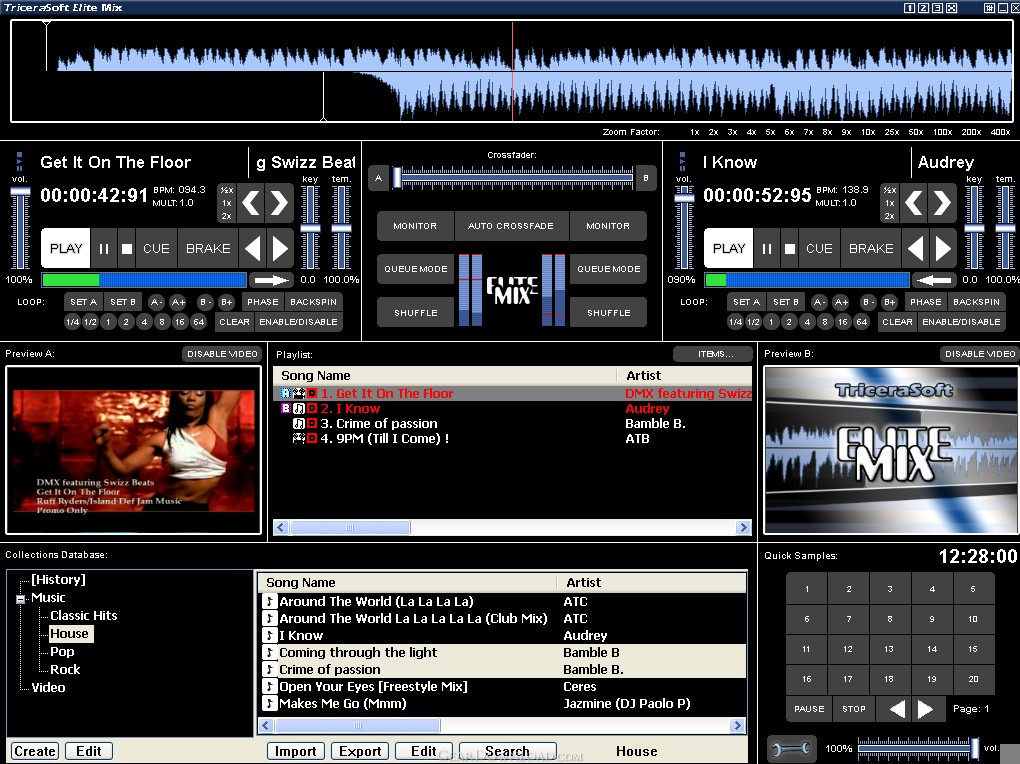Select the Pop collection
This screenshot has height=764, width=1020.
[62, 651]
